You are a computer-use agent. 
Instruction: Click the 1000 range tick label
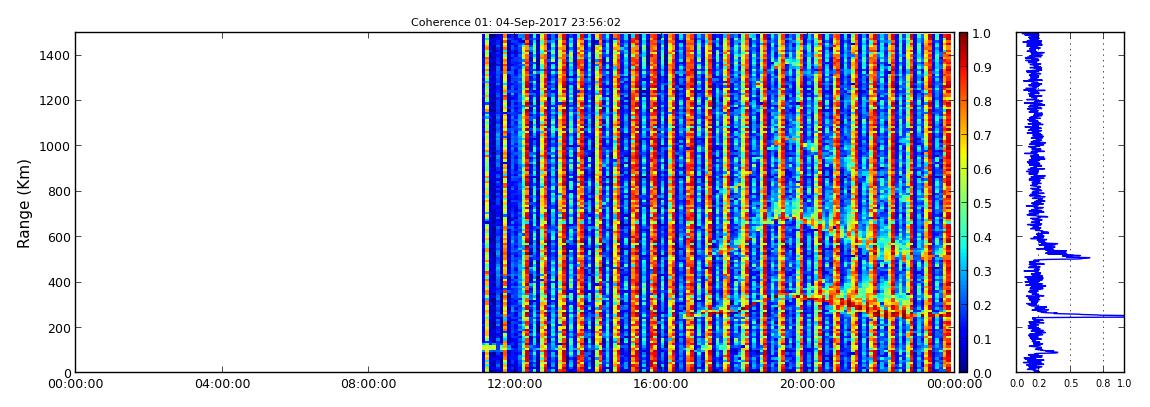point(54,147)
